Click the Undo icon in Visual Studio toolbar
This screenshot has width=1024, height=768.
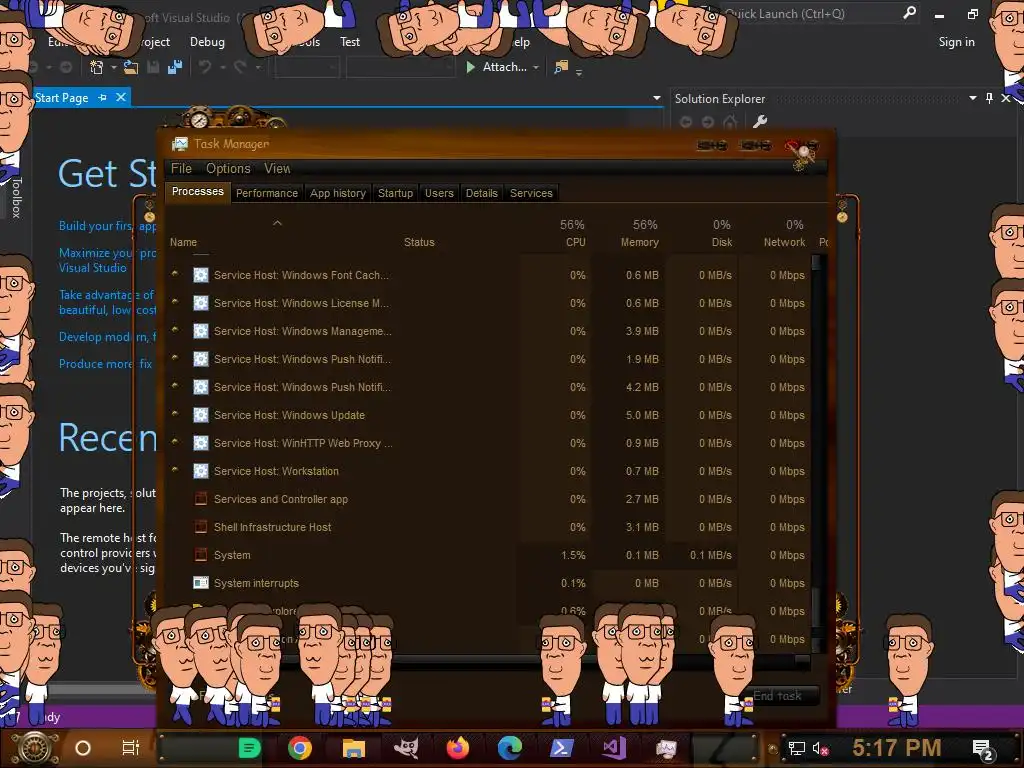205,67
